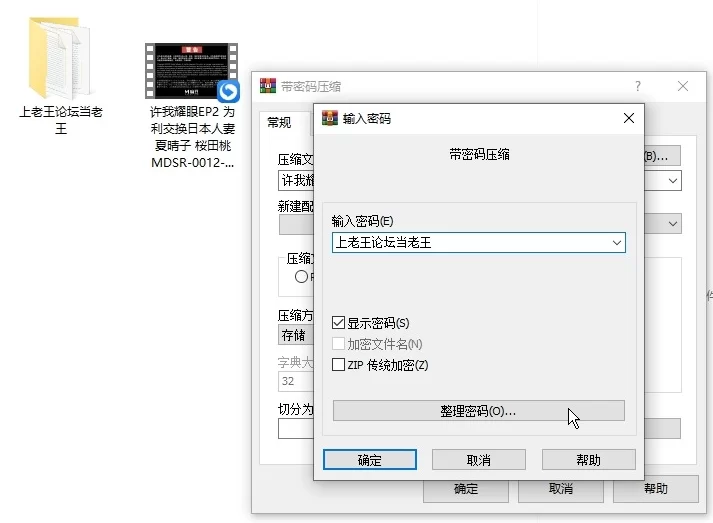This screenshot has width=713, height=523.
Task: Click the help question mark in title bar
Action: [x=638, y=86]
